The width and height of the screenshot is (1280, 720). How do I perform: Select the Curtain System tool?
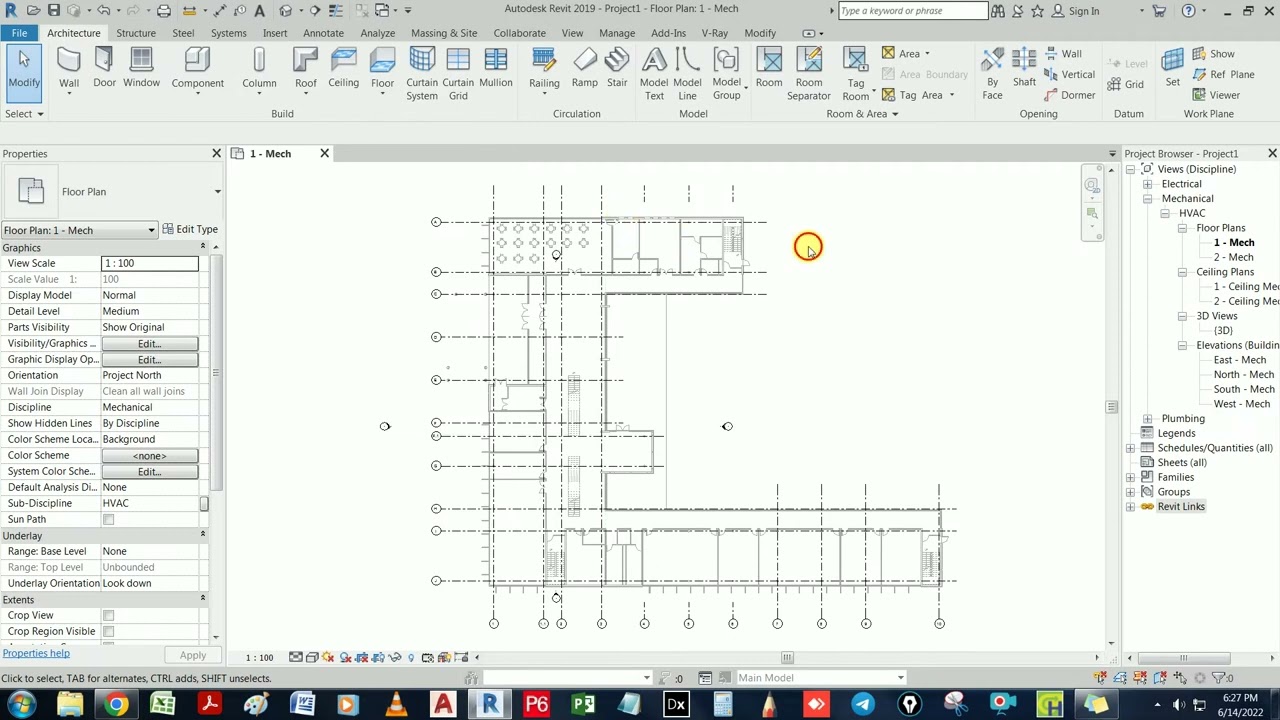422,74
